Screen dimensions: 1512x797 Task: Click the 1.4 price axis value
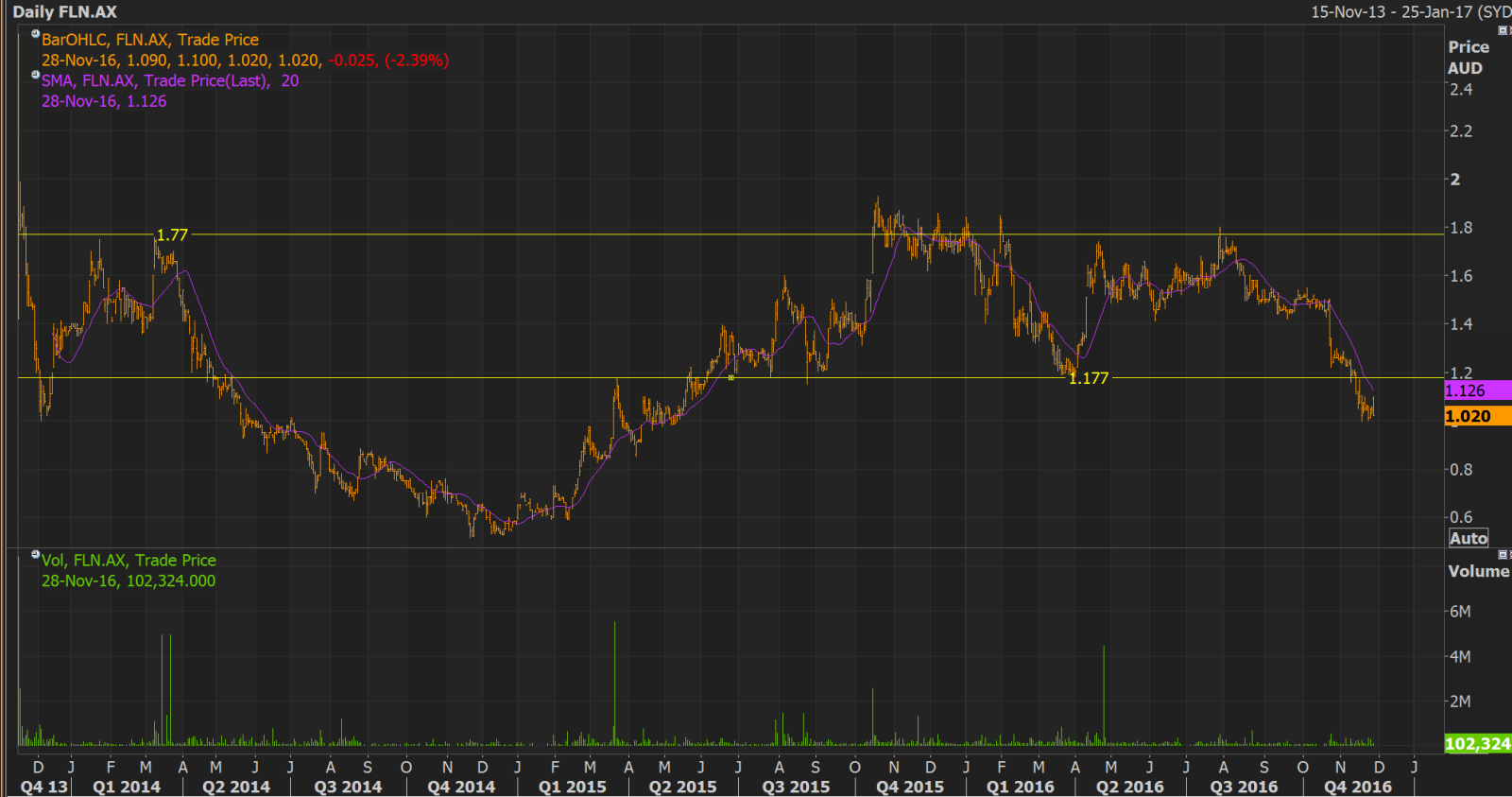pyautogui.click(x=1461, y=324)
